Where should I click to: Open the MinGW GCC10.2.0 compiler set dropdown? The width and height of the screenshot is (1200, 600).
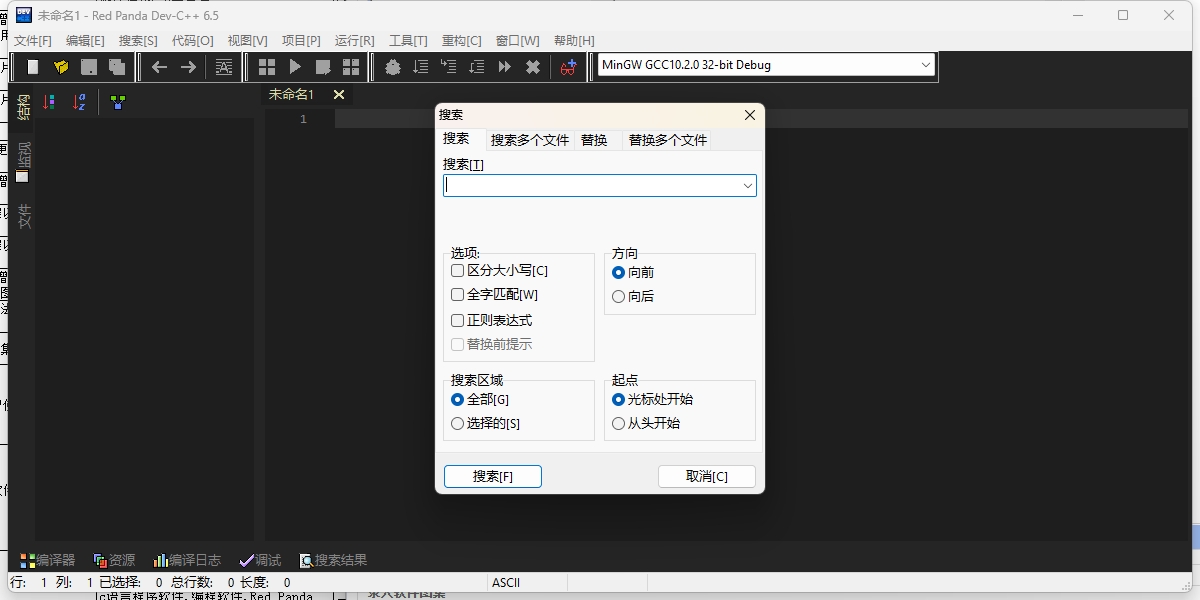[x=764, y=65]
